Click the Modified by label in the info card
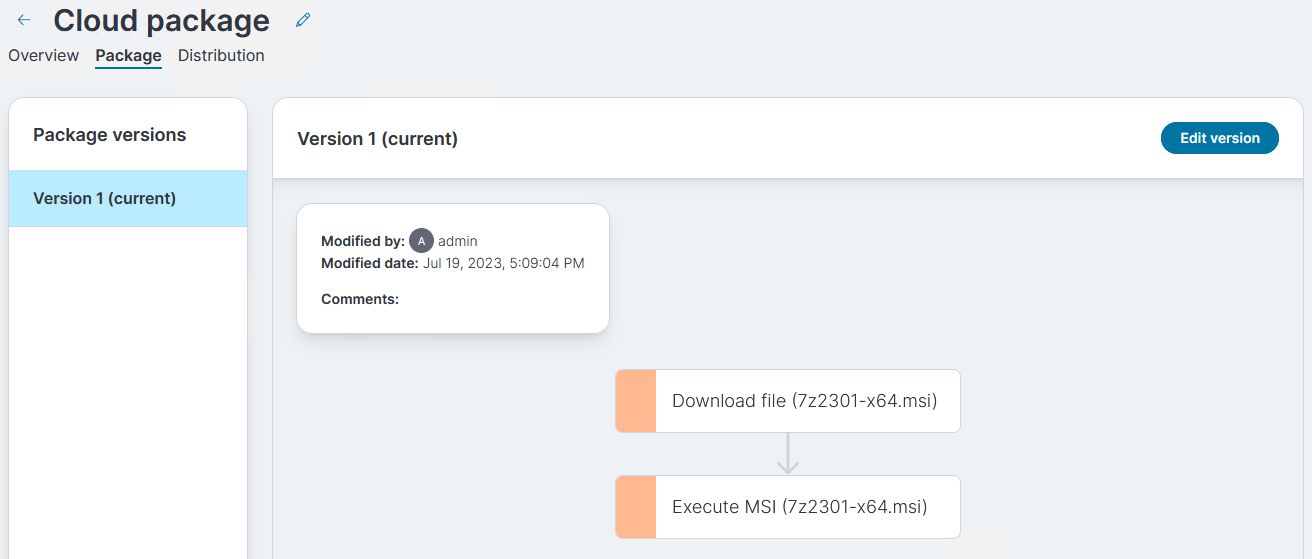Viewport: 1312px width, 559px height. click(363, 241)
